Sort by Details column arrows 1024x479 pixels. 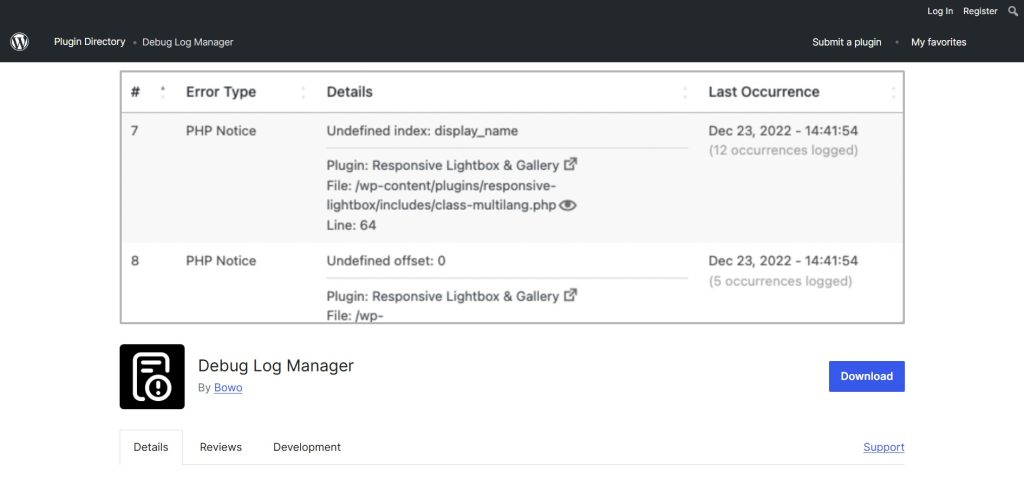[x=685, y=92]
